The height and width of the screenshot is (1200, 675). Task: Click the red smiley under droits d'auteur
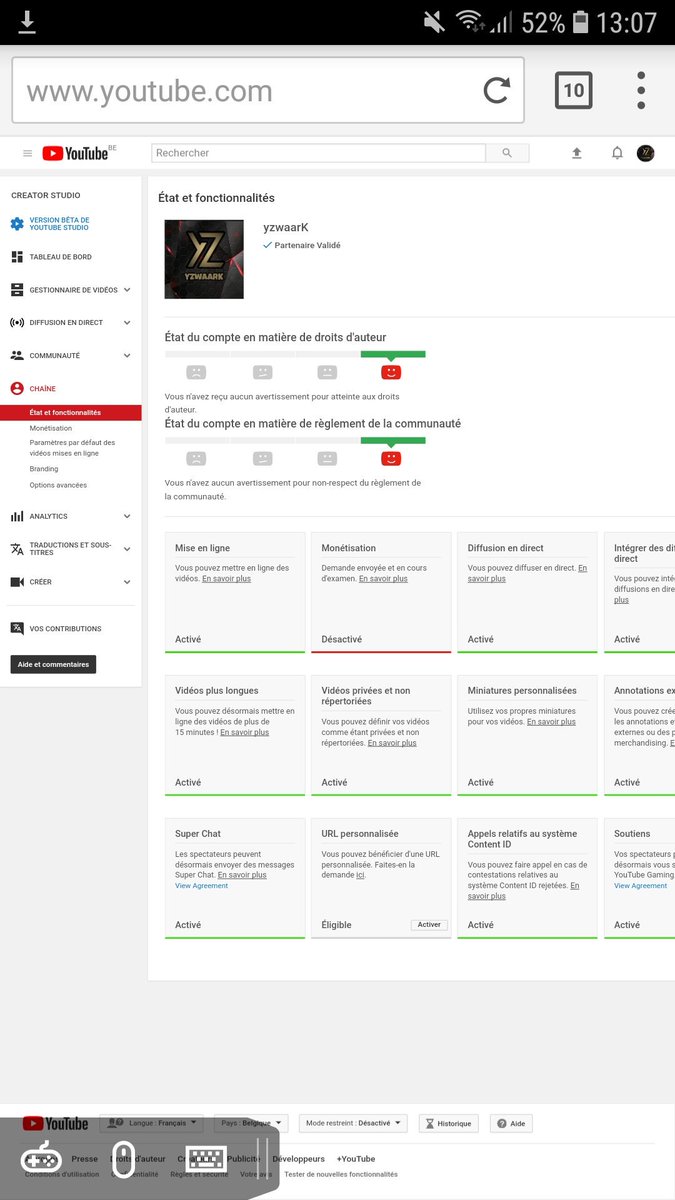tap(391, 372)
